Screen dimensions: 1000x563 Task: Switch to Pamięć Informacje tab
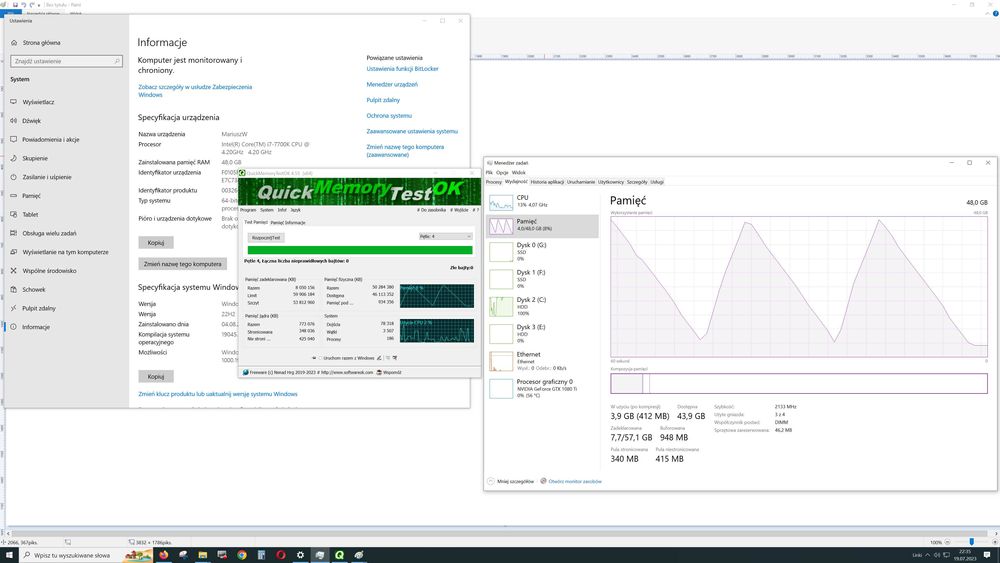coord(288,223)
